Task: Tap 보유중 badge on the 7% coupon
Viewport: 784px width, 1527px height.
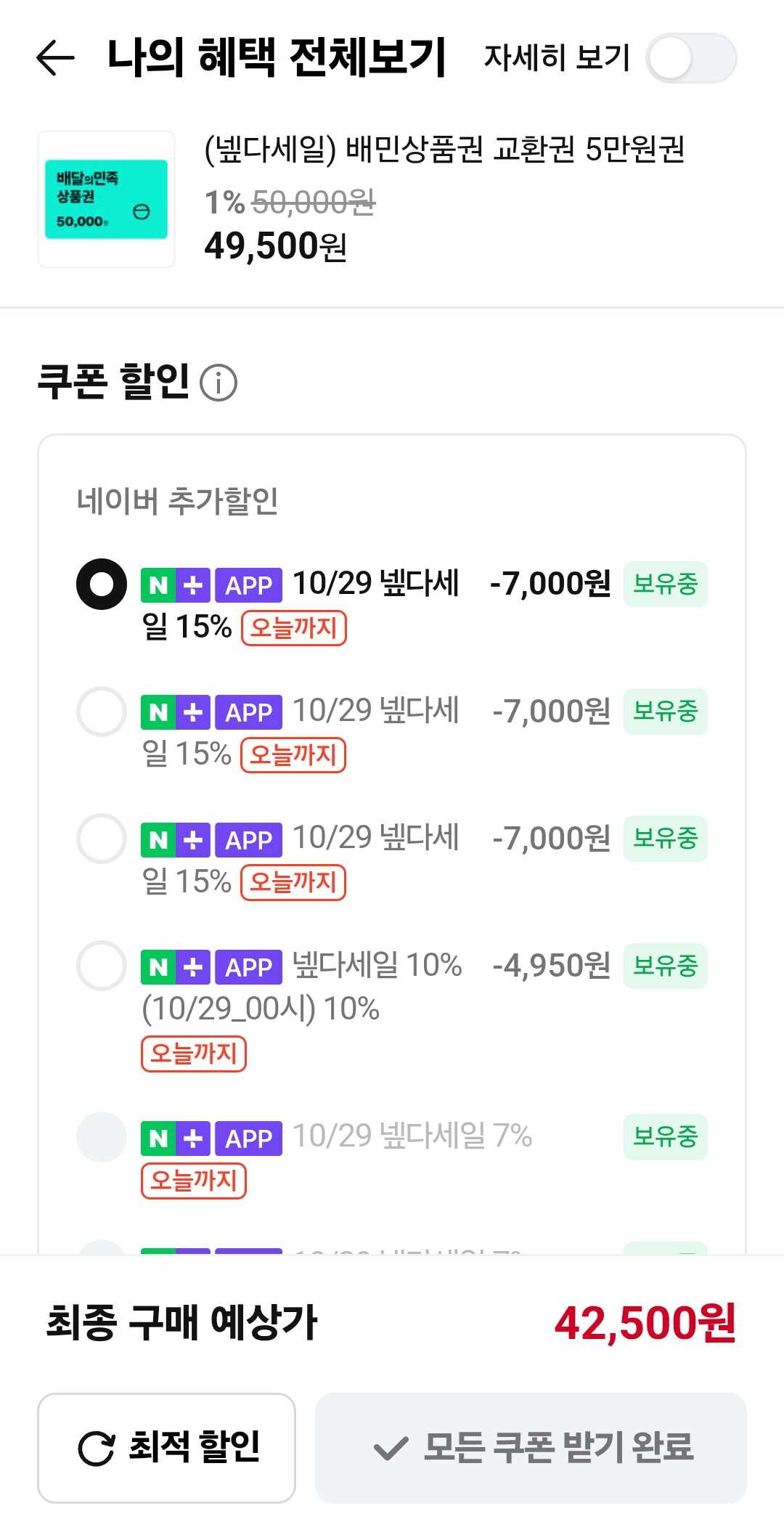Action: click(665, 1136)
